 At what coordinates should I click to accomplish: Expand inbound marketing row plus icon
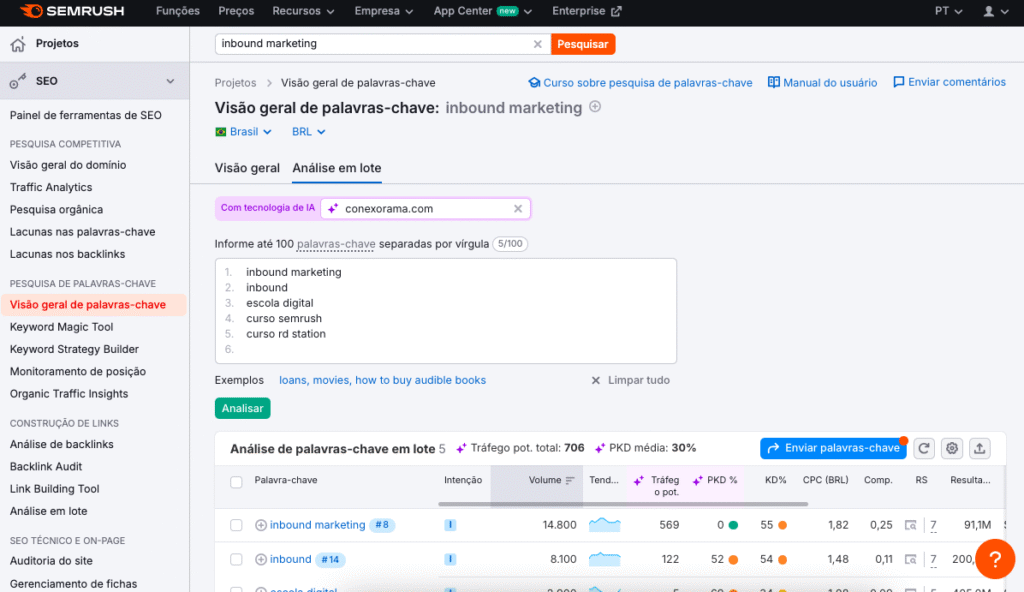(261, 525)
